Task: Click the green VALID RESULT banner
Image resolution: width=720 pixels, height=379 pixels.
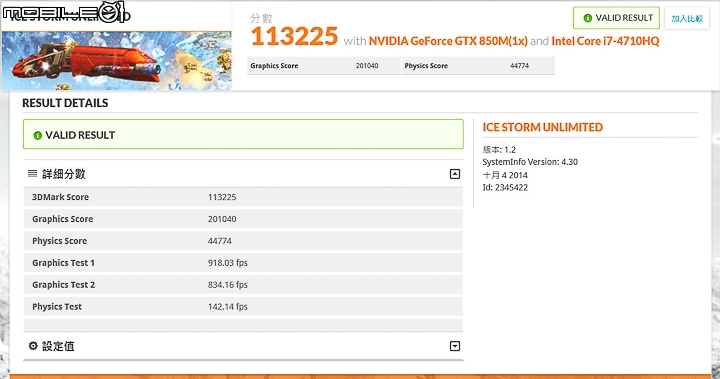Action: pyautogui.click(x=243, y=134)
